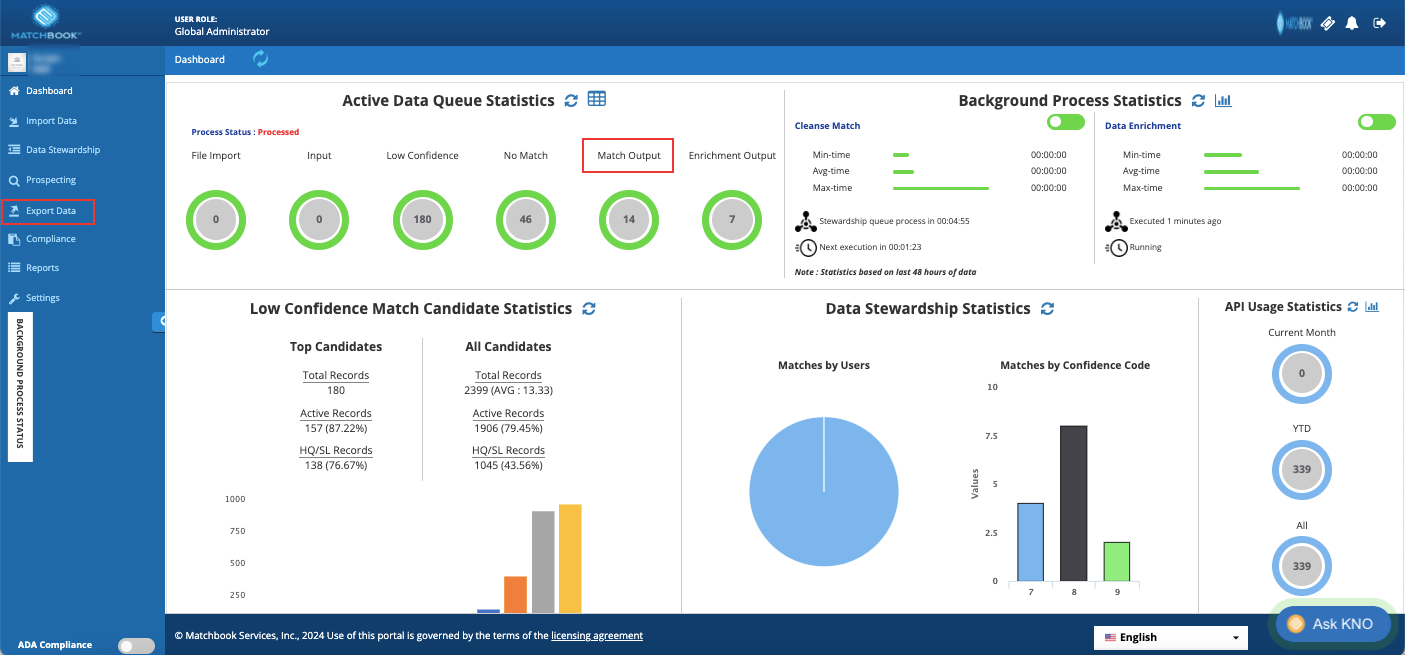
Task: Click the Matches by Users pie chart
Action: click(x=824, y=493)
